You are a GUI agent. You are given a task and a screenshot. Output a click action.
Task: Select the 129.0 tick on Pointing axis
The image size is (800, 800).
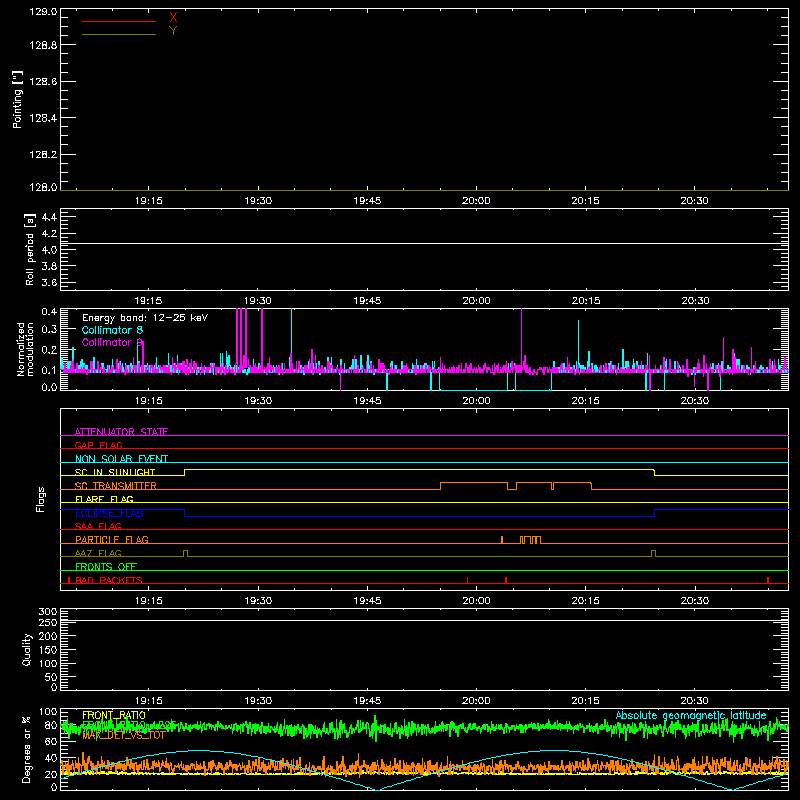coord(43,12)
